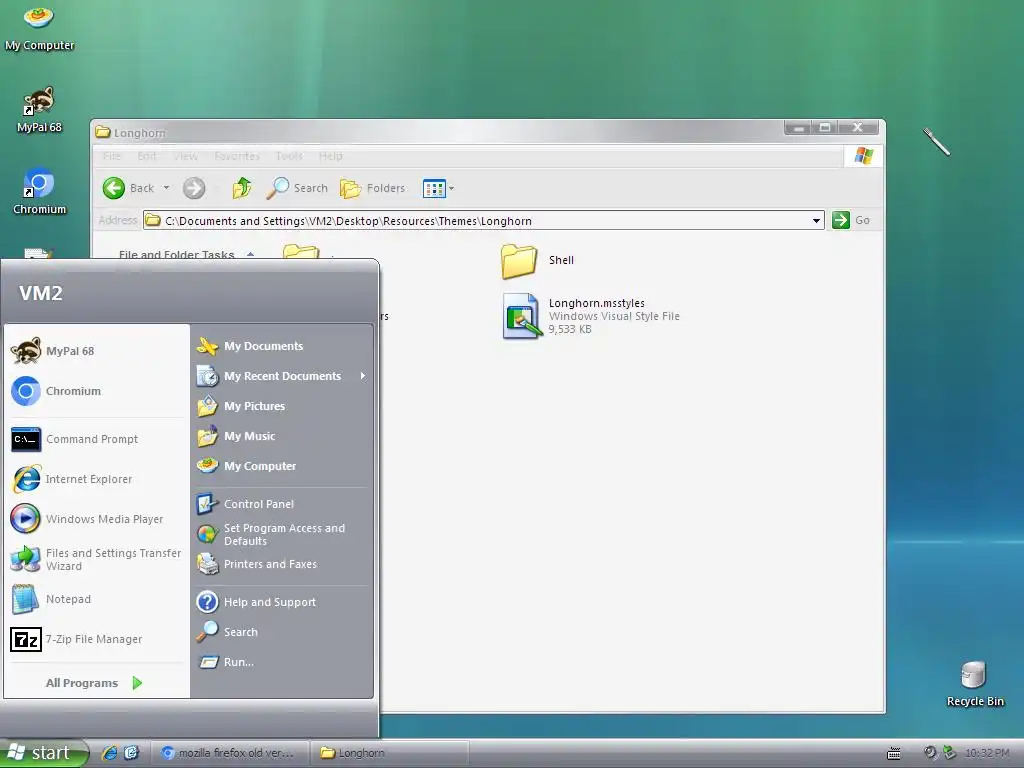1024x768 pixels.
Task: Click Search in Explorer toolbar
Action: click(x=297, y=188)
